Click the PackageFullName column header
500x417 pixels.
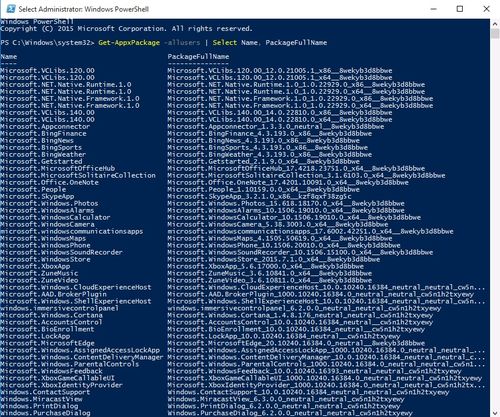coord(198,57)
